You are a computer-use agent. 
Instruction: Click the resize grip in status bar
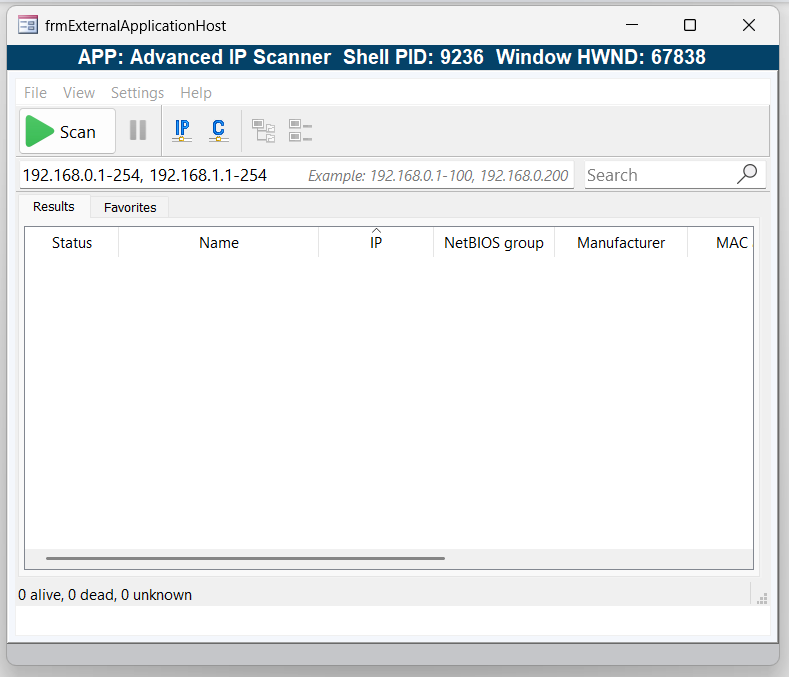point(762,598)
